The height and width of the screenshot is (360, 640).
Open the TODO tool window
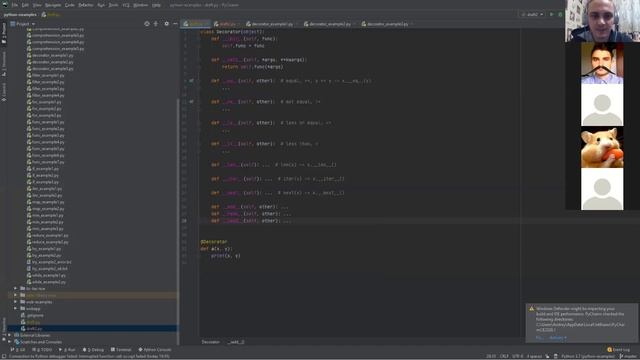point(42,350)
